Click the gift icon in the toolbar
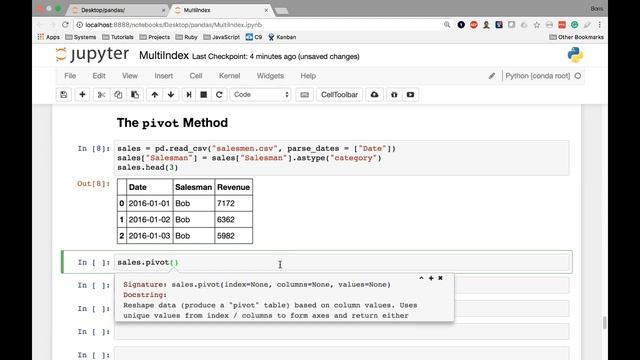The height and width of the screenshot is (360, 640). tap(394, 95)
